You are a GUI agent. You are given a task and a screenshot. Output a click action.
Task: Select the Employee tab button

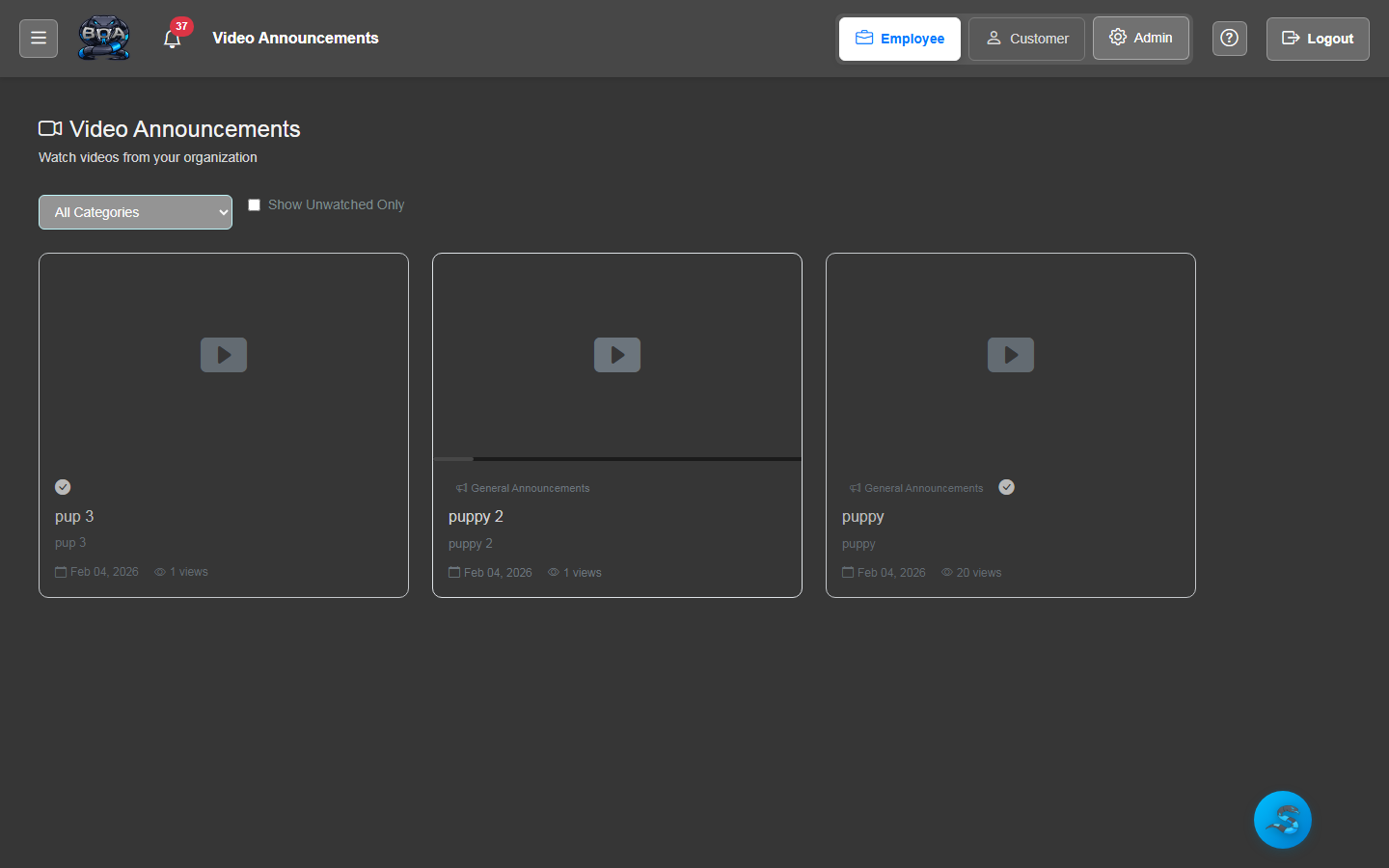pyautogui.click(x=899, y=39)
